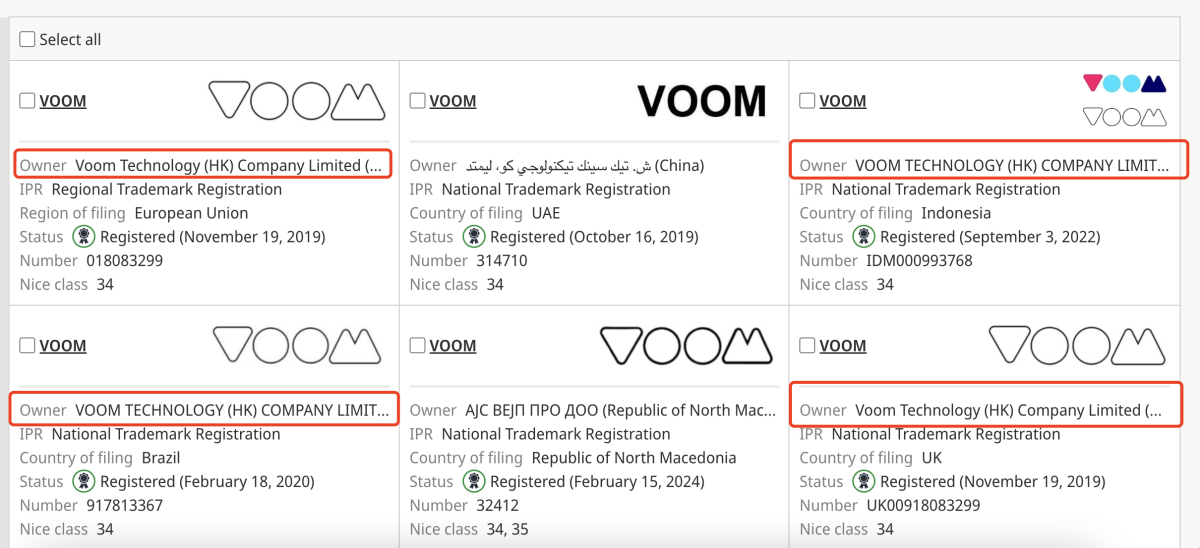This screenshot has width=1200, height=548.
Task: Check the VOOM North Macedonia card checkbox
Action: click(417, 346)
